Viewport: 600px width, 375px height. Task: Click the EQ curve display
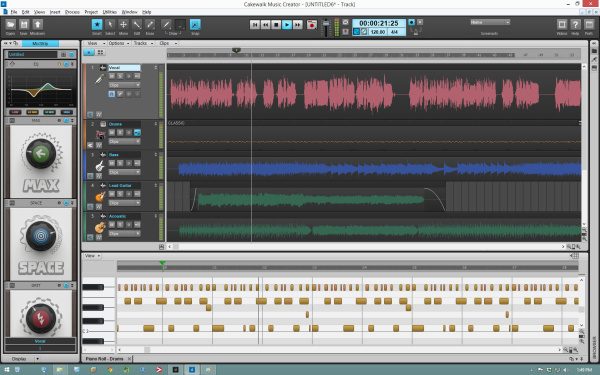41,89
